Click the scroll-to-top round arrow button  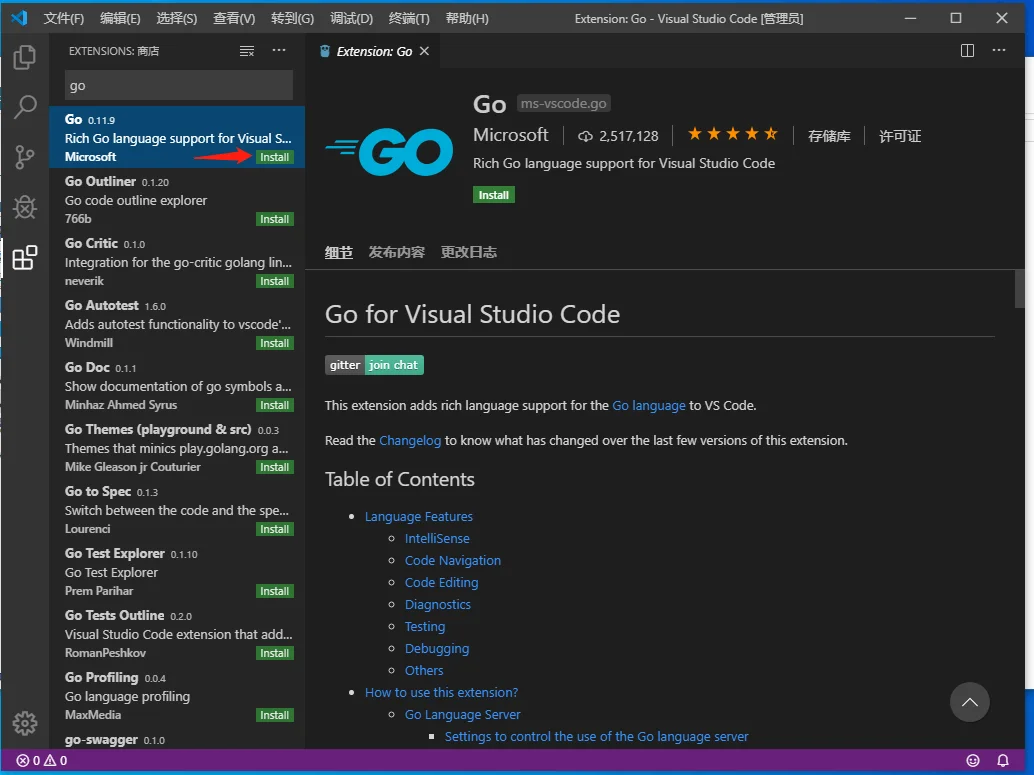tap(969, 702)
